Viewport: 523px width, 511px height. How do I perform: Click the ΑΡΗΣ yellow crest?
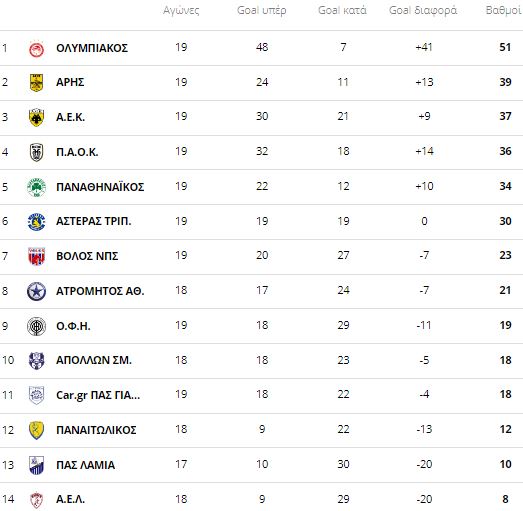pyautogui.click(x=36, y=82)
